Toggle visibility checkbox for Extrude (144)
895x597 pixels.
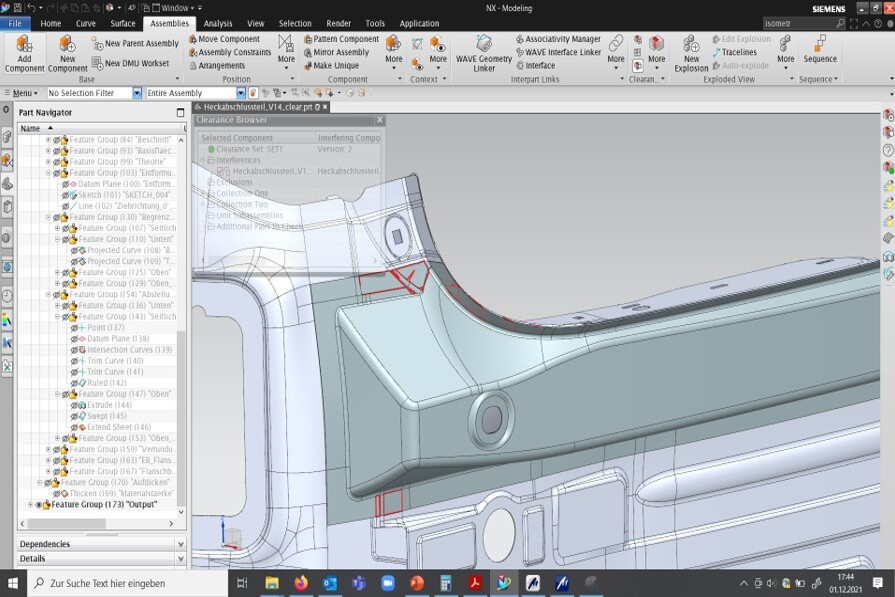[74, 405]
